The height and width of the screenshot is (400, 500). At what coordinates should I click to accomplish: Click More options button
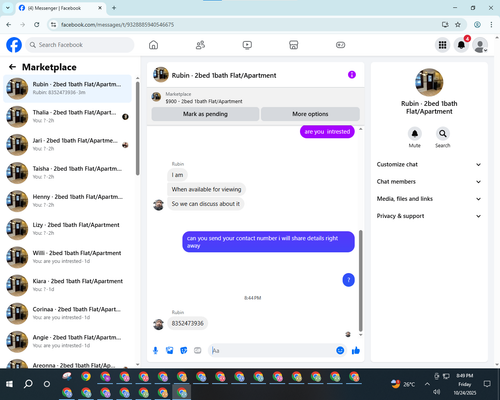pyautogui.click(x=310, y=114)
